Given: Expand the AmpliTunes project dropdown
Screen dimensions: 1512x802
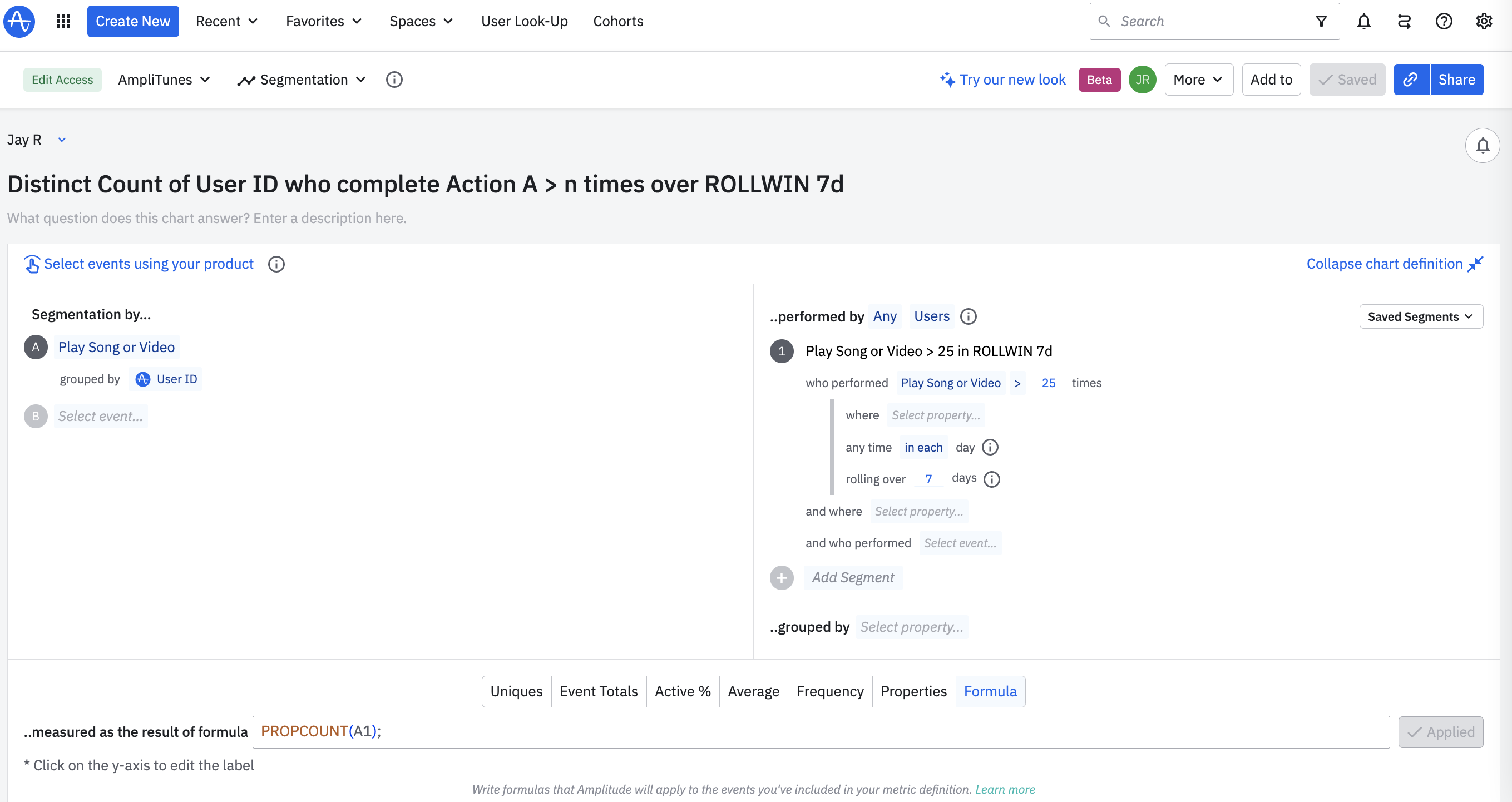Looking at the screenshot, I should (164, 79).
